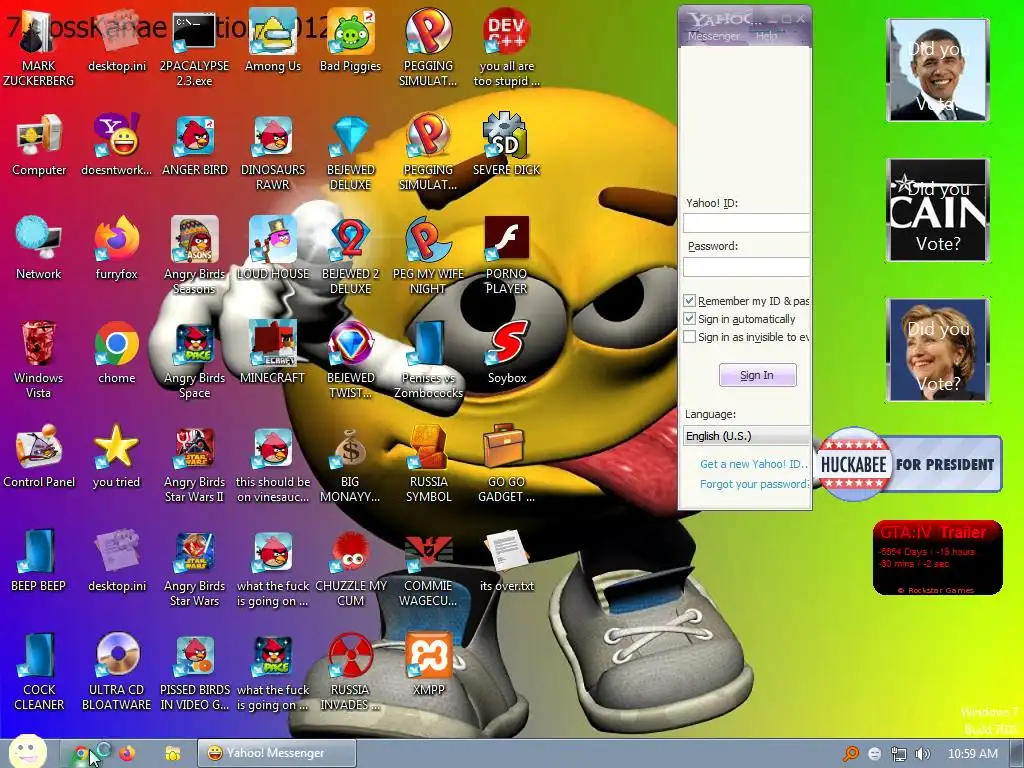Screen dimensions: 1024x768
Task: Uncheck 'Sign in automatically'
Action: coord(689,319)
